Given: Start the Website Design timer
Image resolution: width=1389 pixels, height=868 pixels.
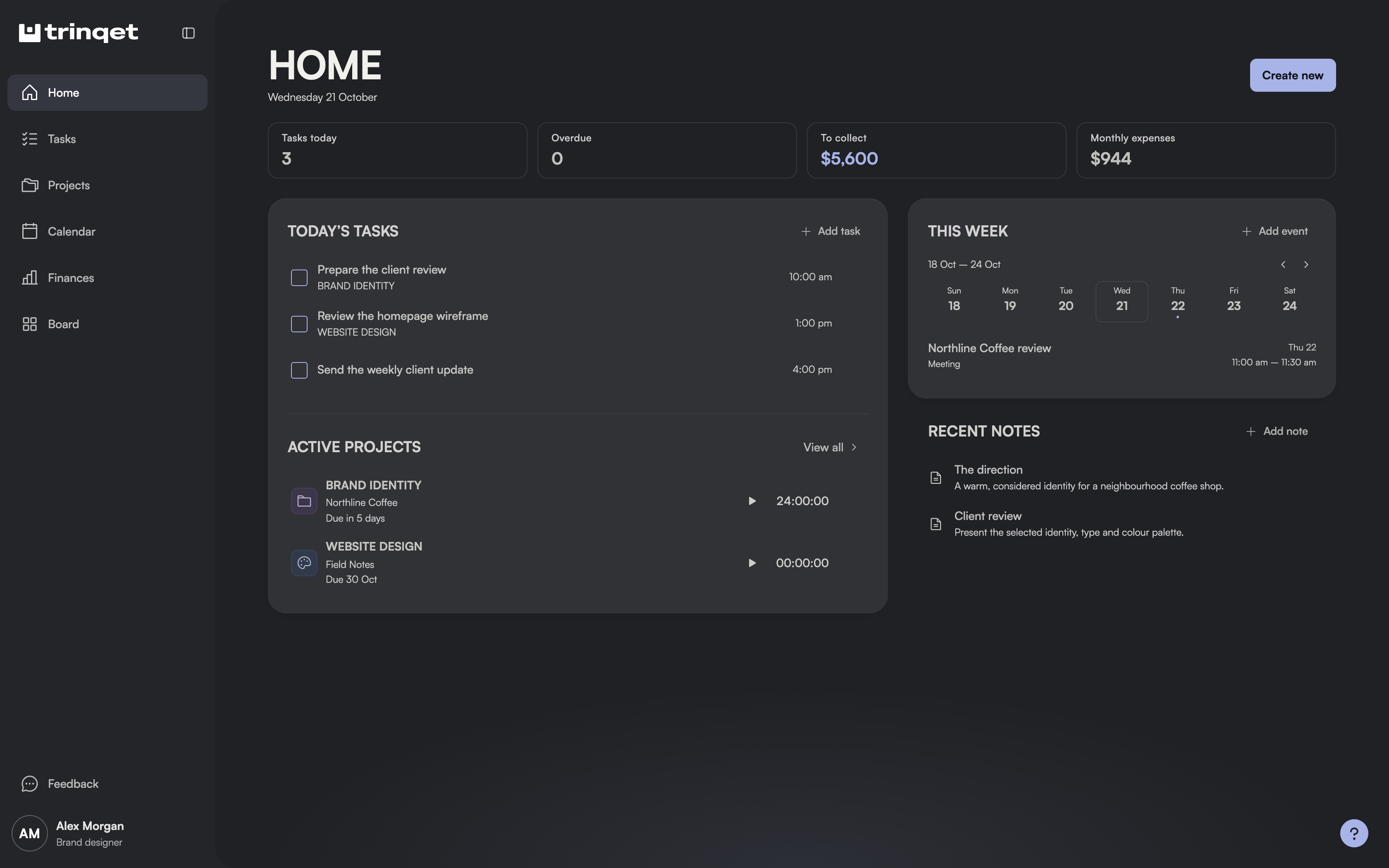Looking at the screenshot, I should (752, 563).
